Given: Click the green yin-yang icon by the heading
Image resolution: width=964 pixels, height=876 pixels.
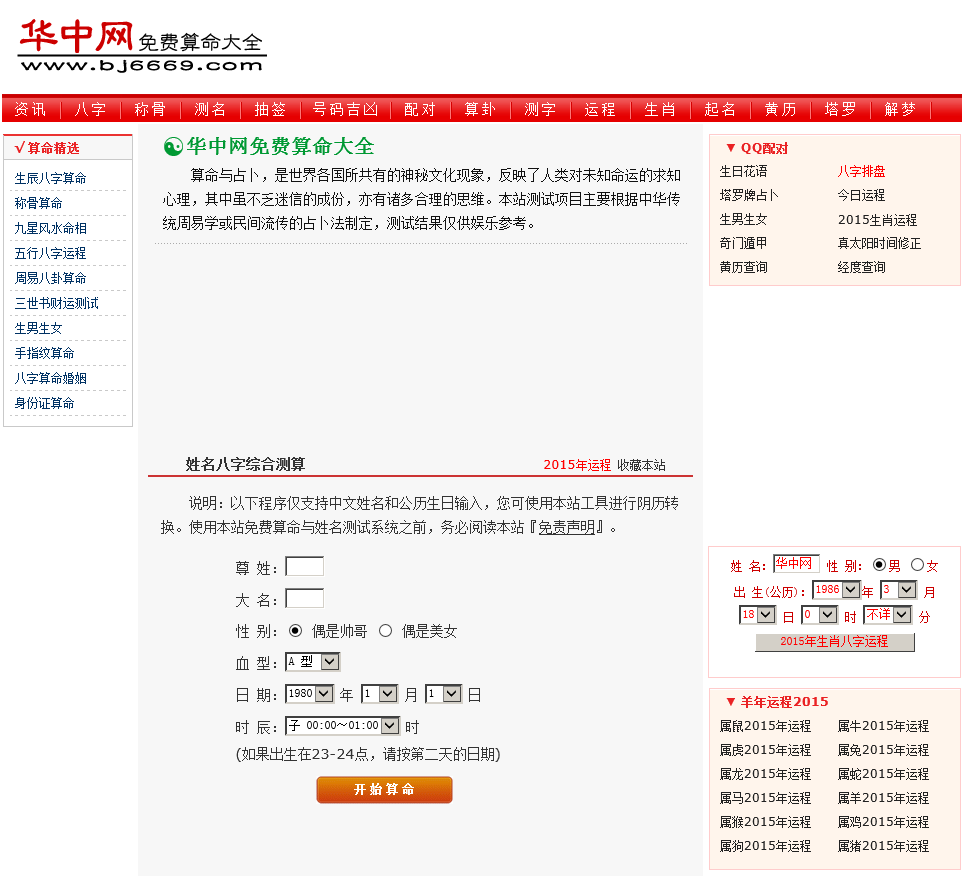Looking at the screenshot, I should [x=173, y=147].
